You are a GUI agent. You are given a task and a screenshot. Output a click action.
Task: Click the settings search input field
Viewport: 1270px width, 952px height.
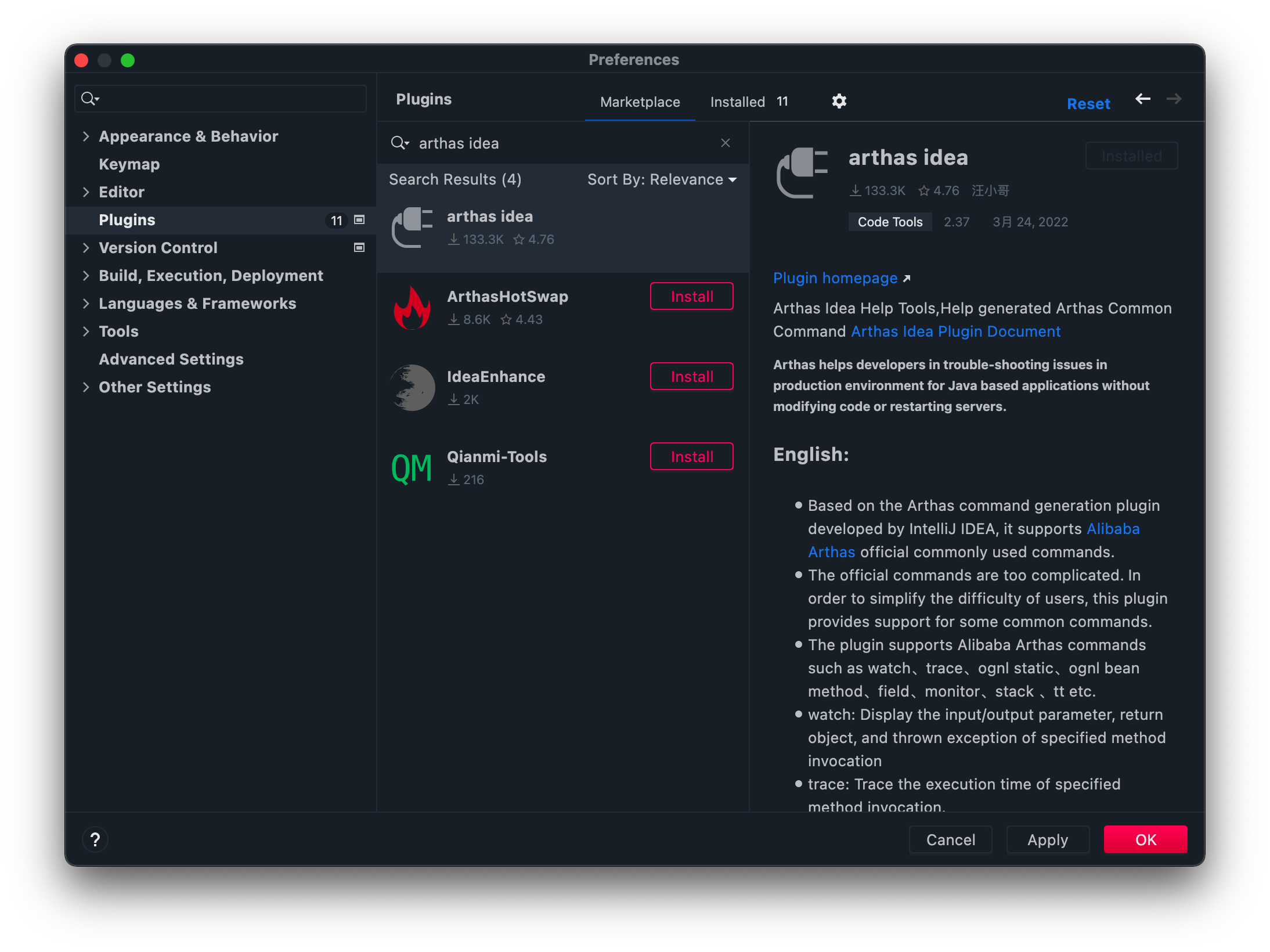click(x=232, y=99)
